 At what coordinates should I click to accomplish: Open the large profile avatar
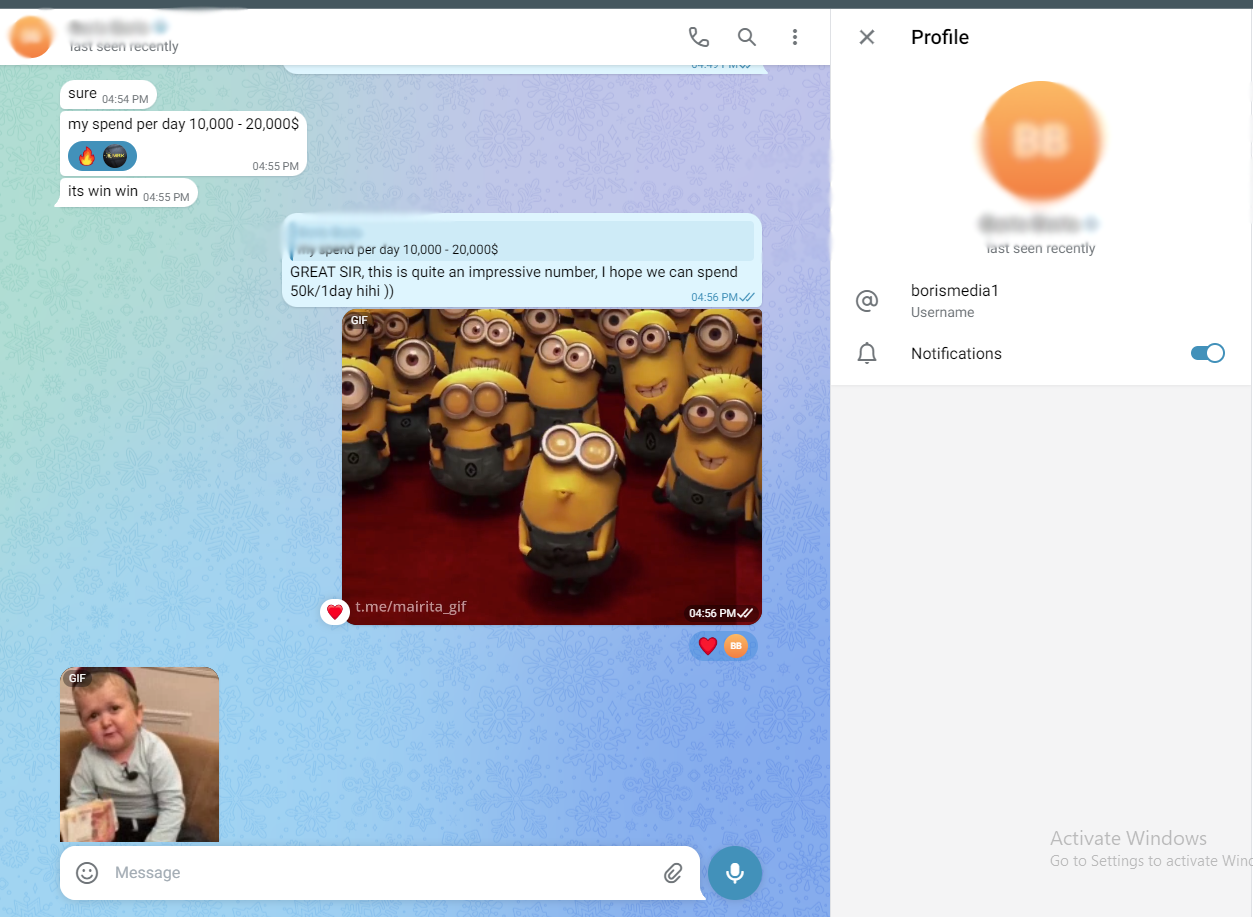pos(1041,141)
